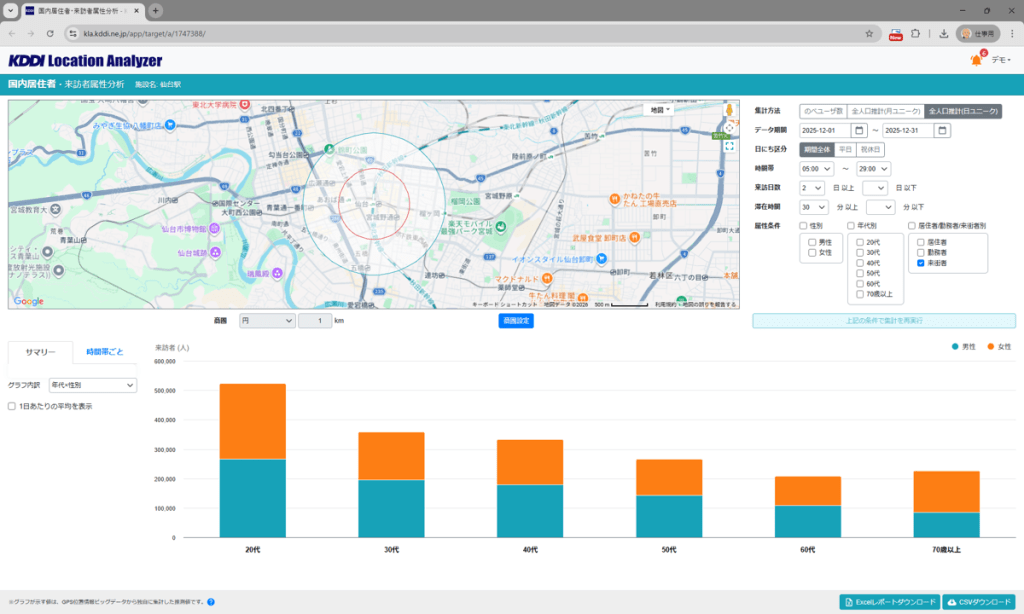Toggle fullscreen map view icon
Viewport: 1024px width, 614px height.
pos(730,146)
